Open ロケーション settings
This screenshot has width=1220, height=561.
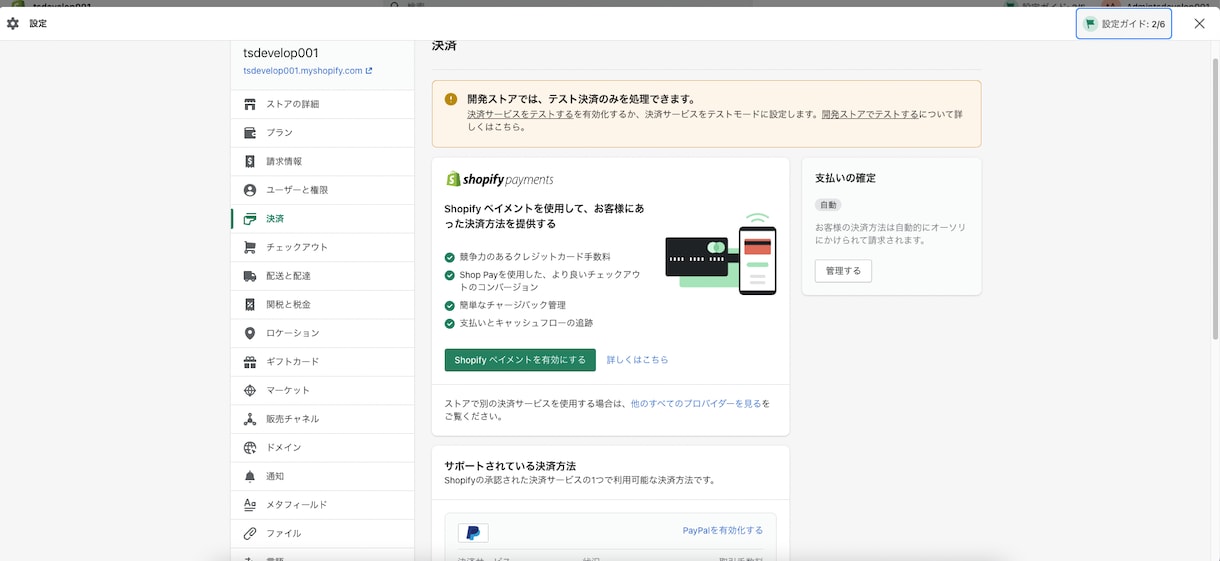322,333
